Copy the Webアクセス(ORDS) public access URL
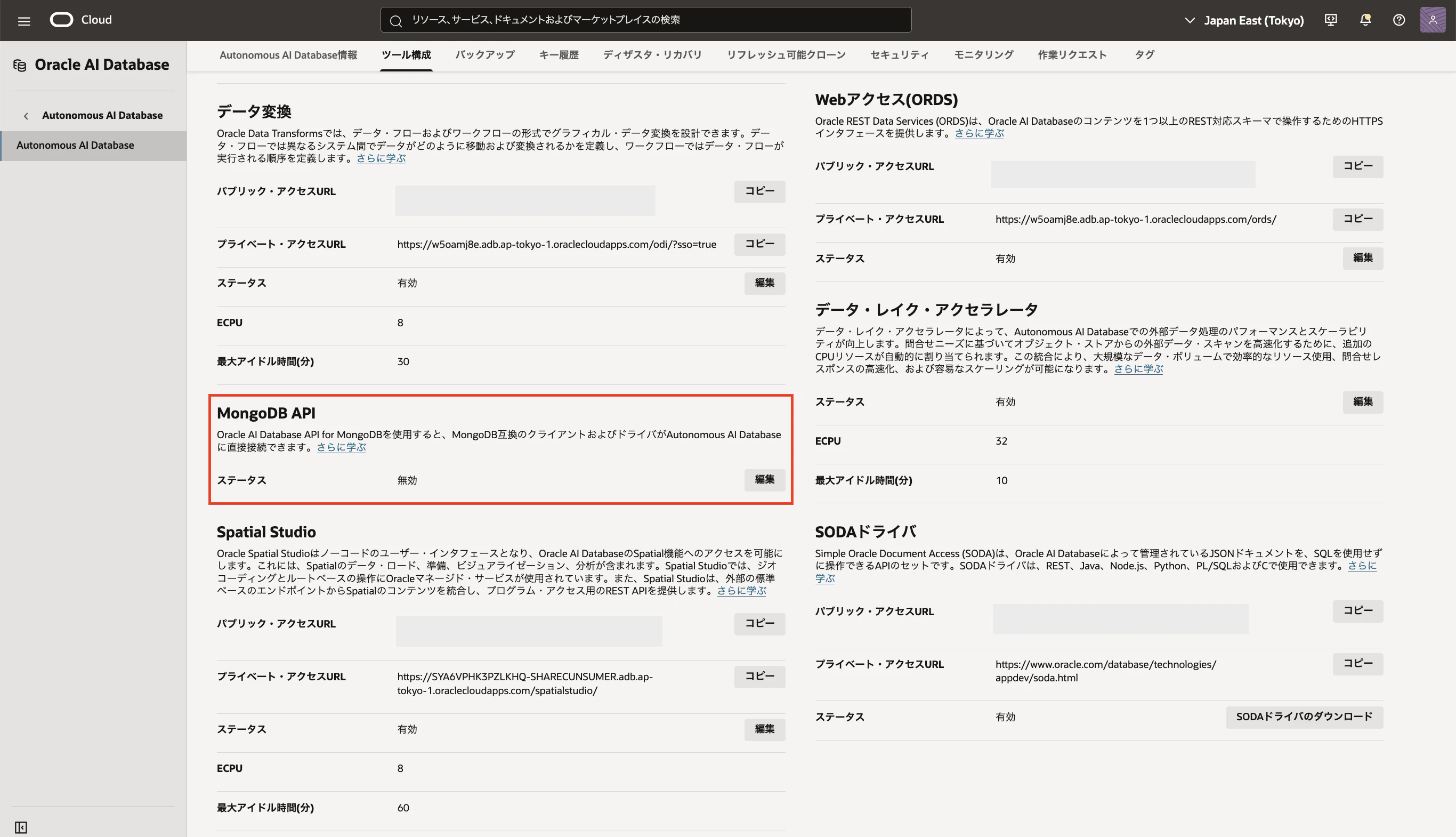The image size is (1456, 837). 1358,166
